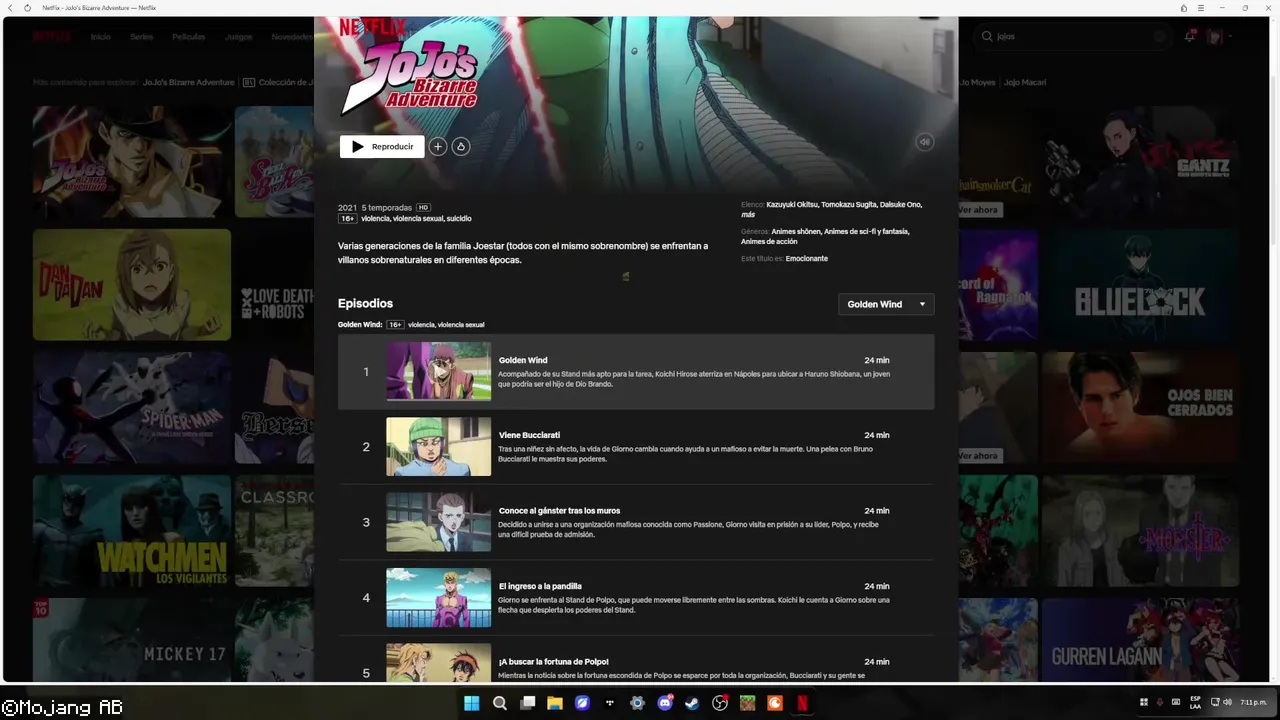Screen dimensions: 1280x720
Task: Click episode title '¡A buscar la fortuna de Polpo!'
Action: (x=554, y=662)
